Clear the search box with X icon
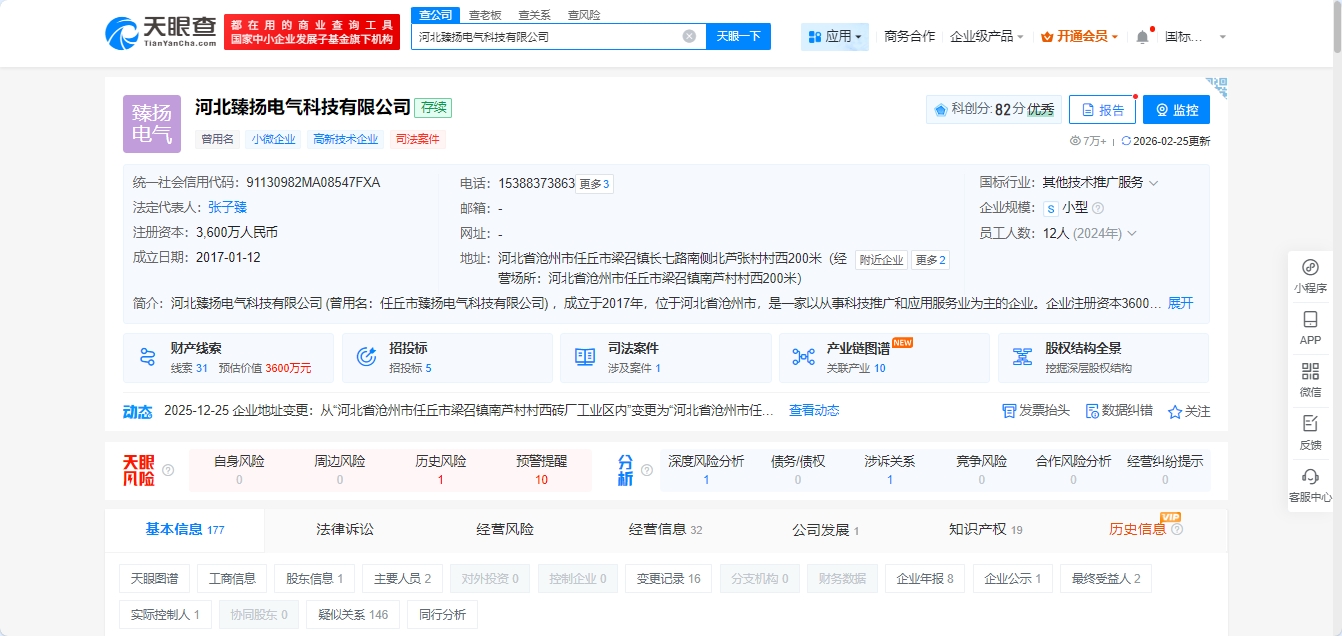The height and width of the screenshot is (636, 1342). point(689,36)
